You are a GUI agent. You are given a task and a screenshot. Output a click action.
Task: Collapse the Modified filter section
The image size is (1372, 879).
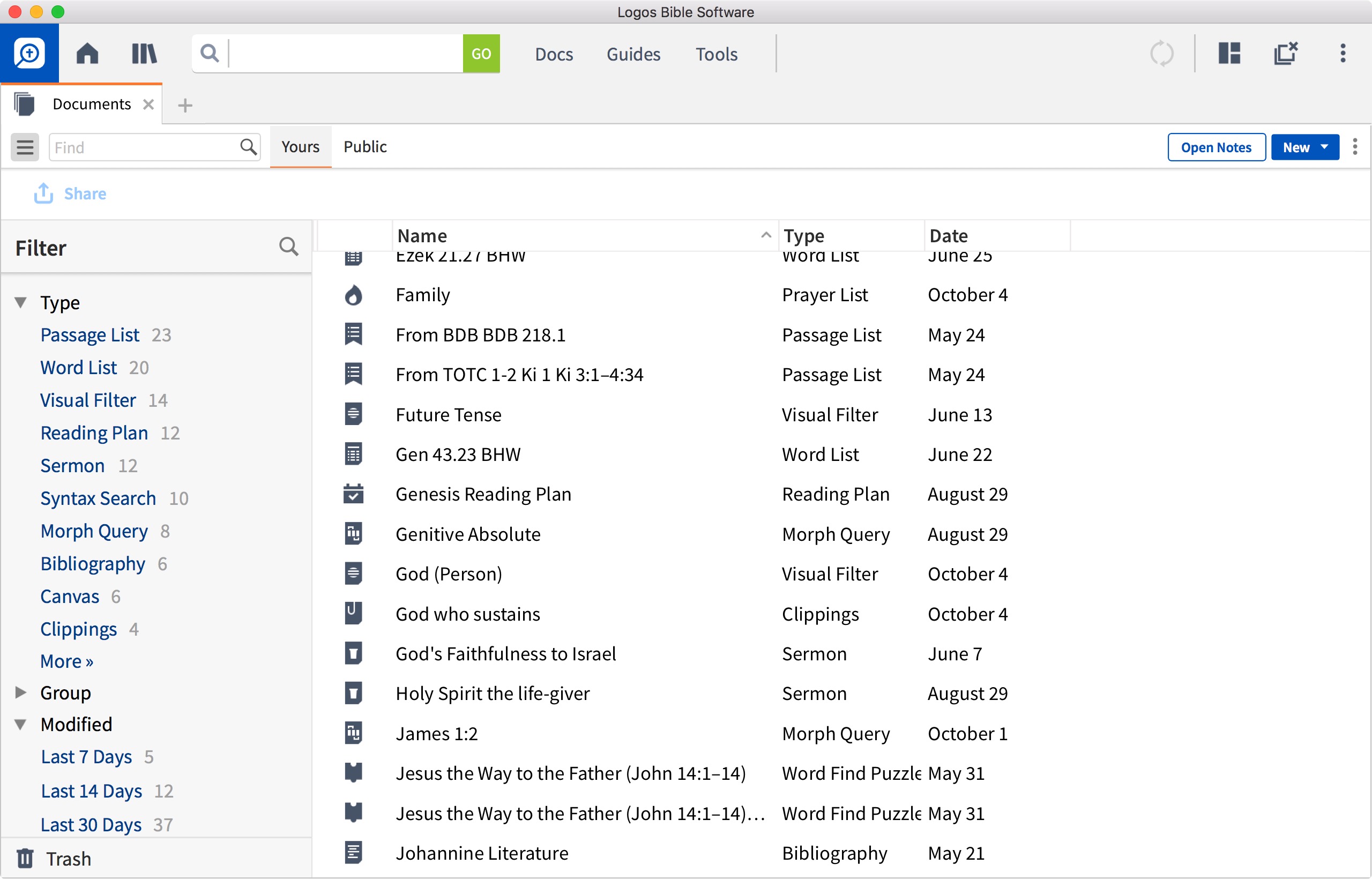tap(20, 724)
